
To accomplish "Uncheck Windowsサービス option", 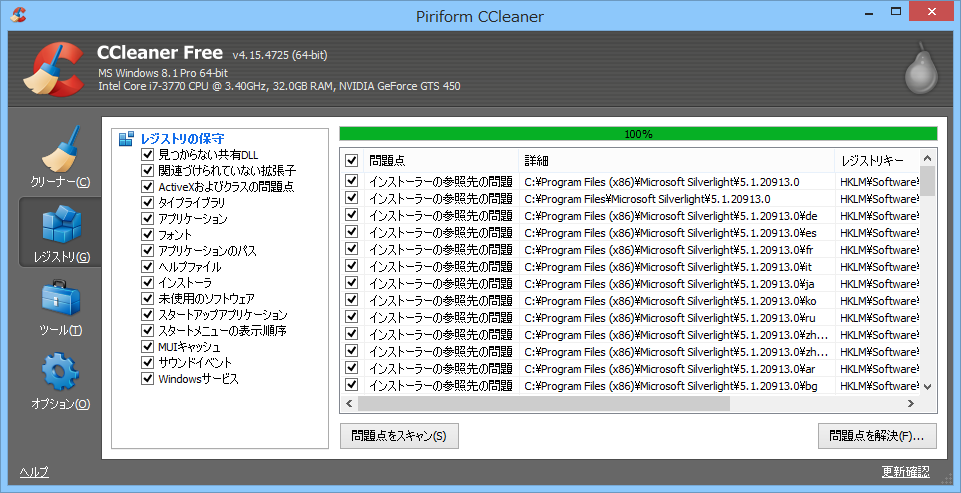I will pos(147,378).
